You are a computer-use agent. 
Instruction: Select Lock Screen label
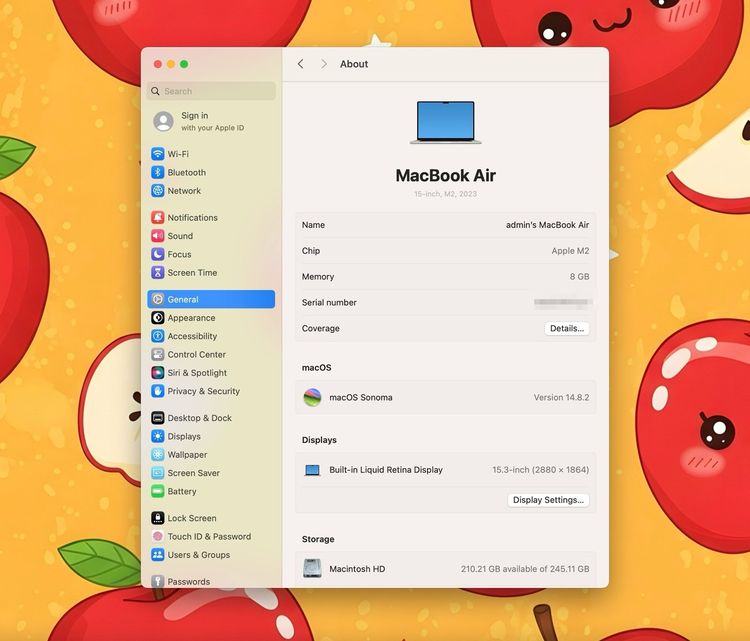192,518
